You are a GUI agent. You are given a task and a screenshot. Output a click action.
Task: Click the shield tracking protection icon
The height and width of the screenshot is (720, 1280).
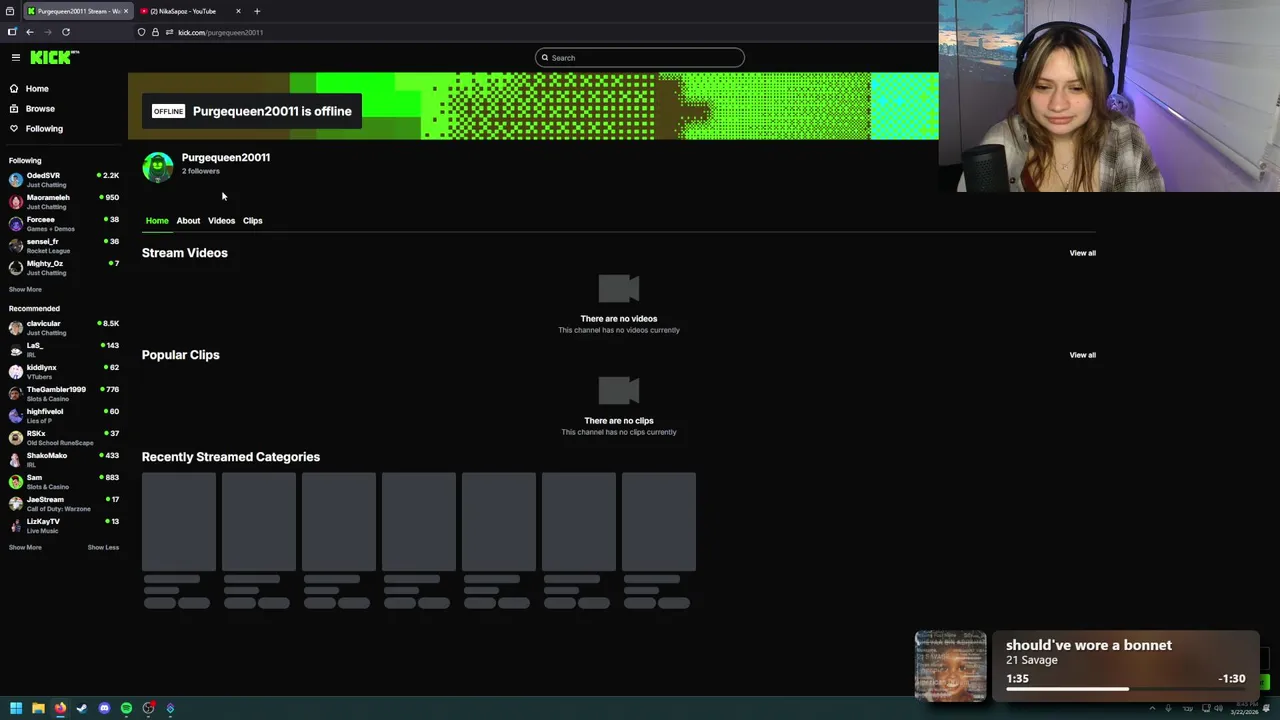click(141, 32)
